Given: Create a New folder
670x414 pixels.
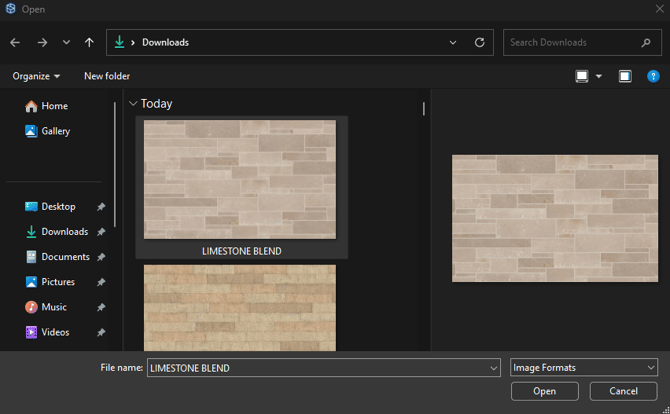Looking at the screenshot, I should click(107, 76).
